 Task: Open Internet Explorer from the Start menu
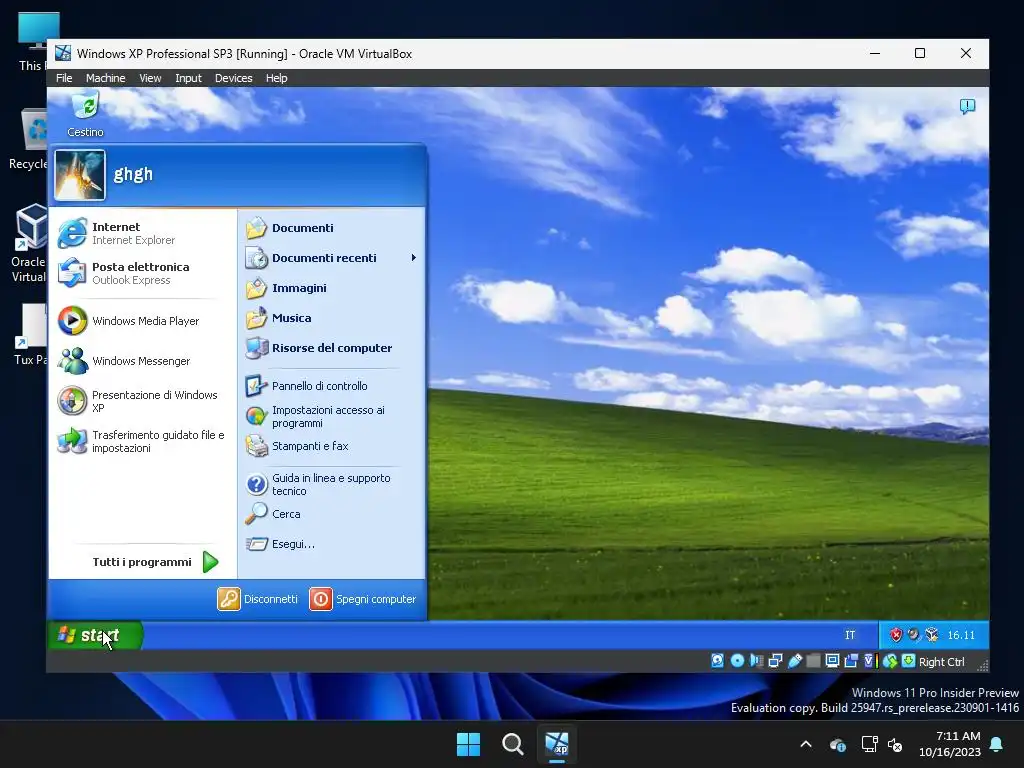[x=142, y=233]
